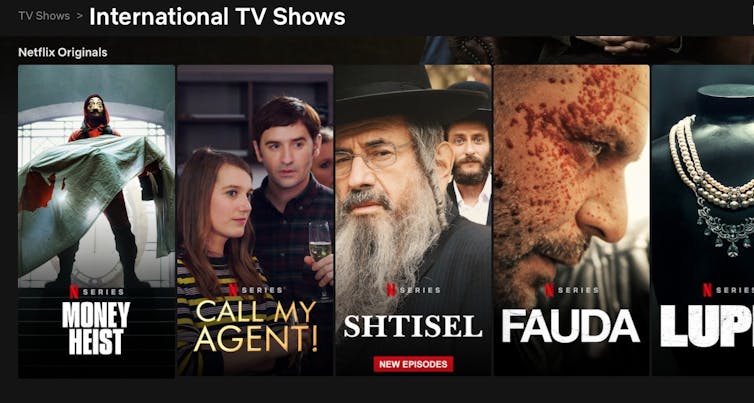Click the MONEY HEIST title text
The width and height of the screenshot is (754, 403).
pos(96,328)
